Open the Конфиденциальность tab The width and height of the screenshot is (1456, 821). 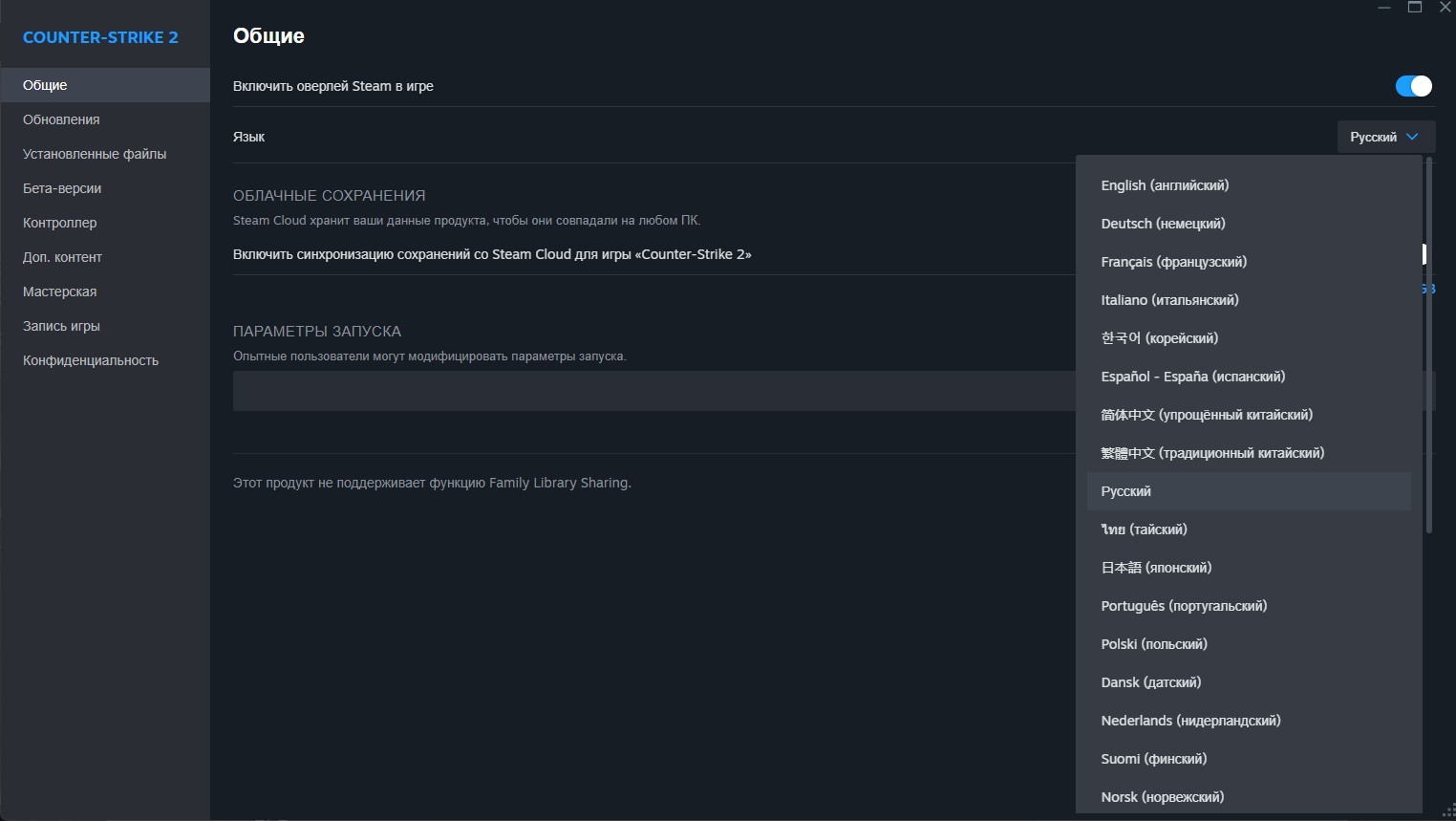91,360
